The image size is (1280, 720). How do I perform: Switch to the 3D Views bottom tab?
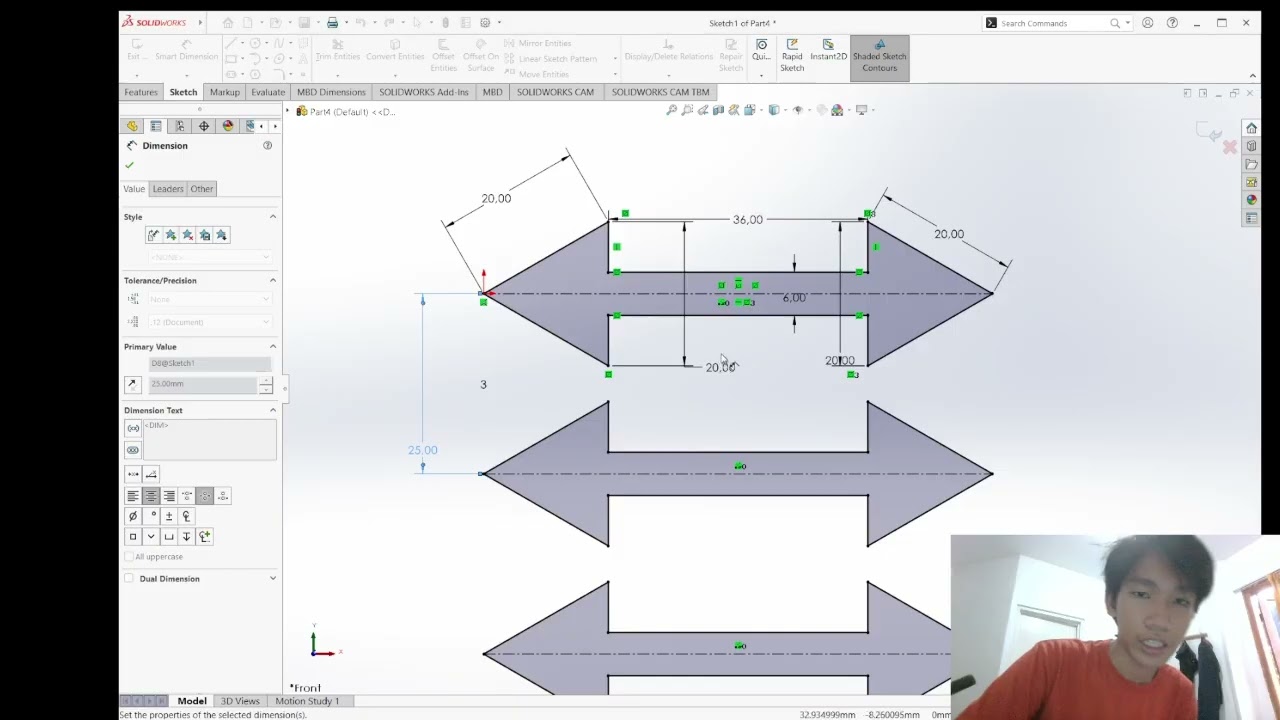point(240,701)
